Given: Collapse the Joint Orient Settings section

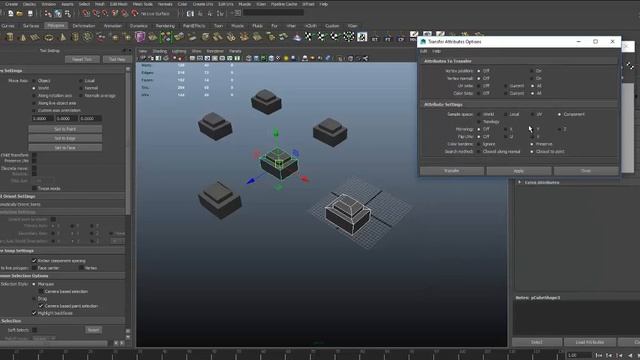Looking at the screenshot, I should click(62, 196).
